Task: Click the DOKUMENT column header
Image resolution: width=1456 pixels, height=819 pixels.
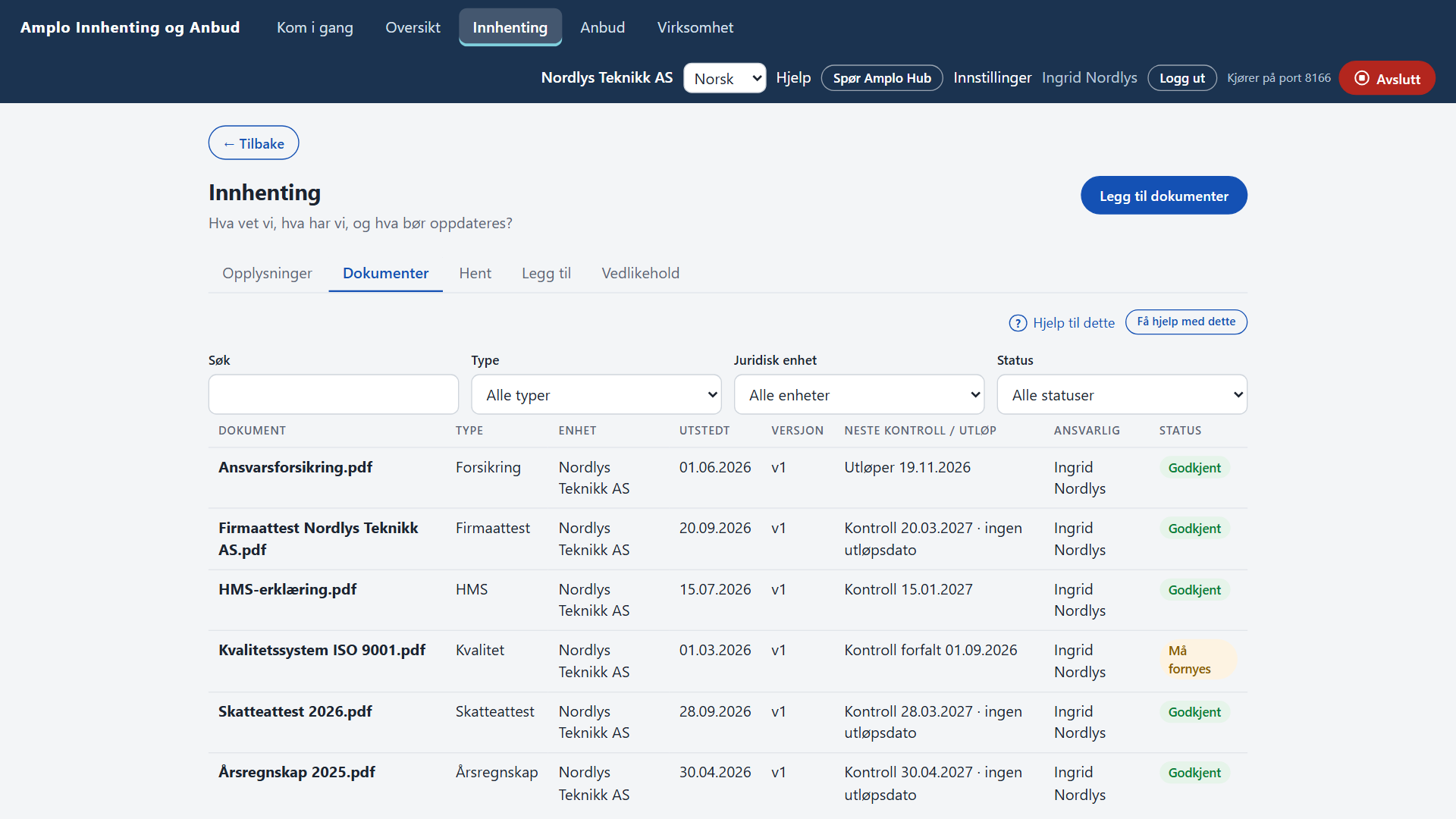Action: pyautogui.click(x=252, y=431)
